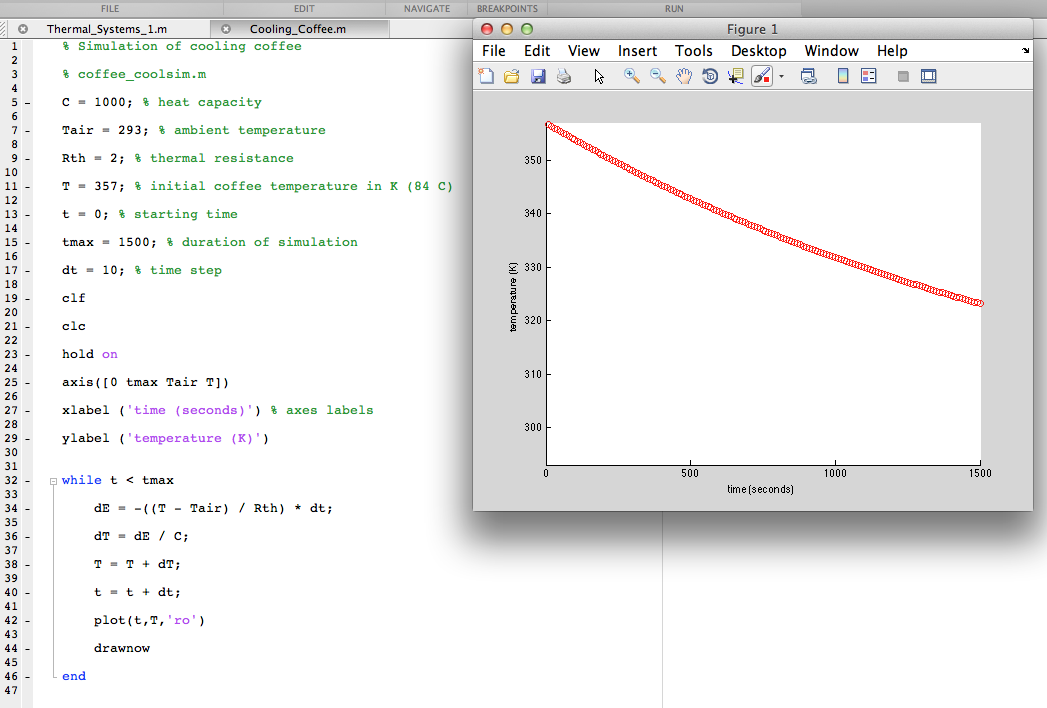
Task: Switch to the Thermal_Systems_1.m tab
Action: pos(110,28)
